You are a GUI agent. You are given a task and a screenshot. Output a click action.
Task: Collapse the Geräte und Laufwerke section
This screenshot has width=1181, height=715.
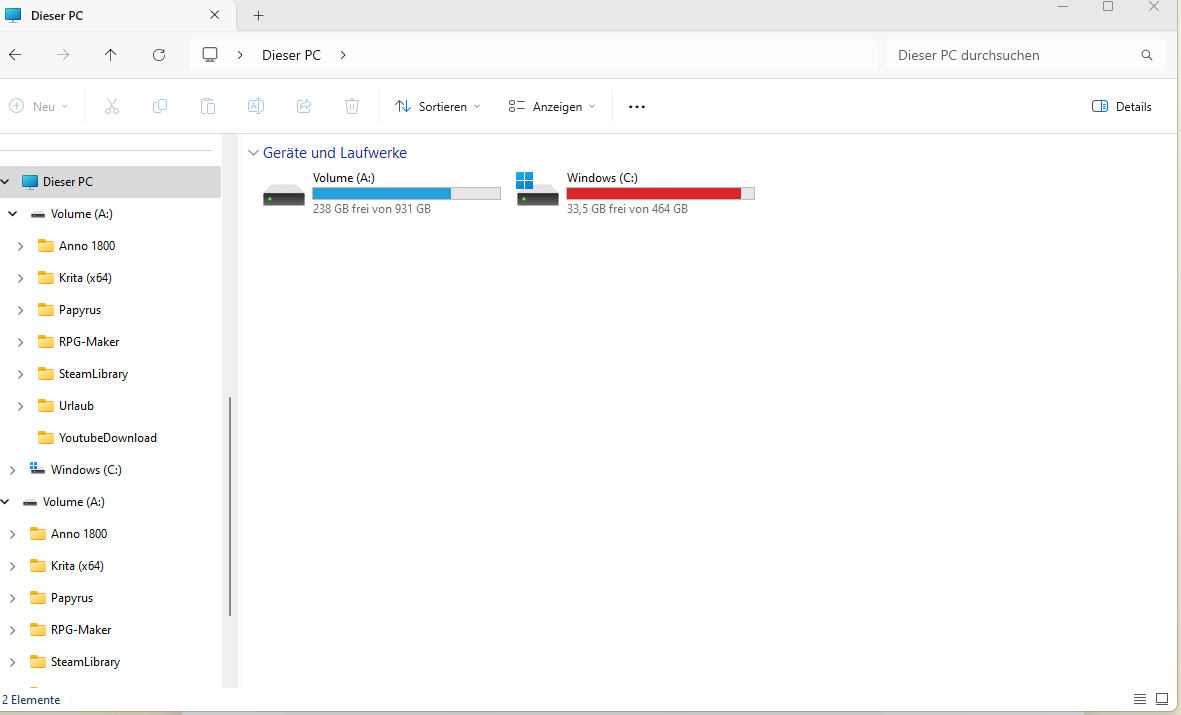point(253,153)
